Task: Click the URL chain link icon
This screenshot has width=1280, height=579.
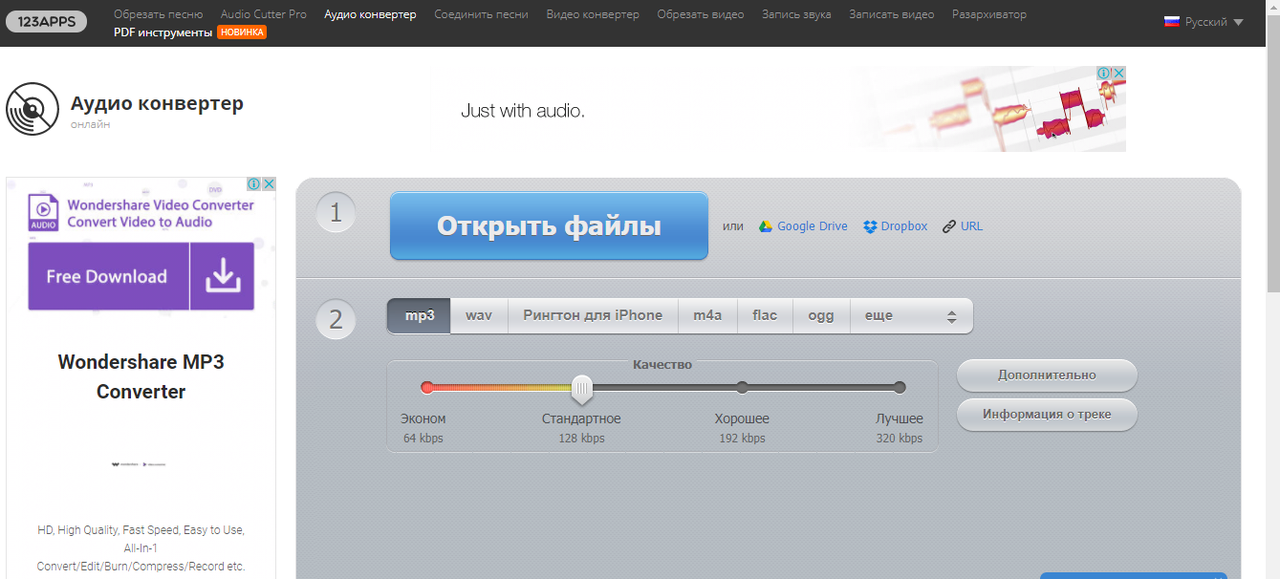Action: click(949, 226)
